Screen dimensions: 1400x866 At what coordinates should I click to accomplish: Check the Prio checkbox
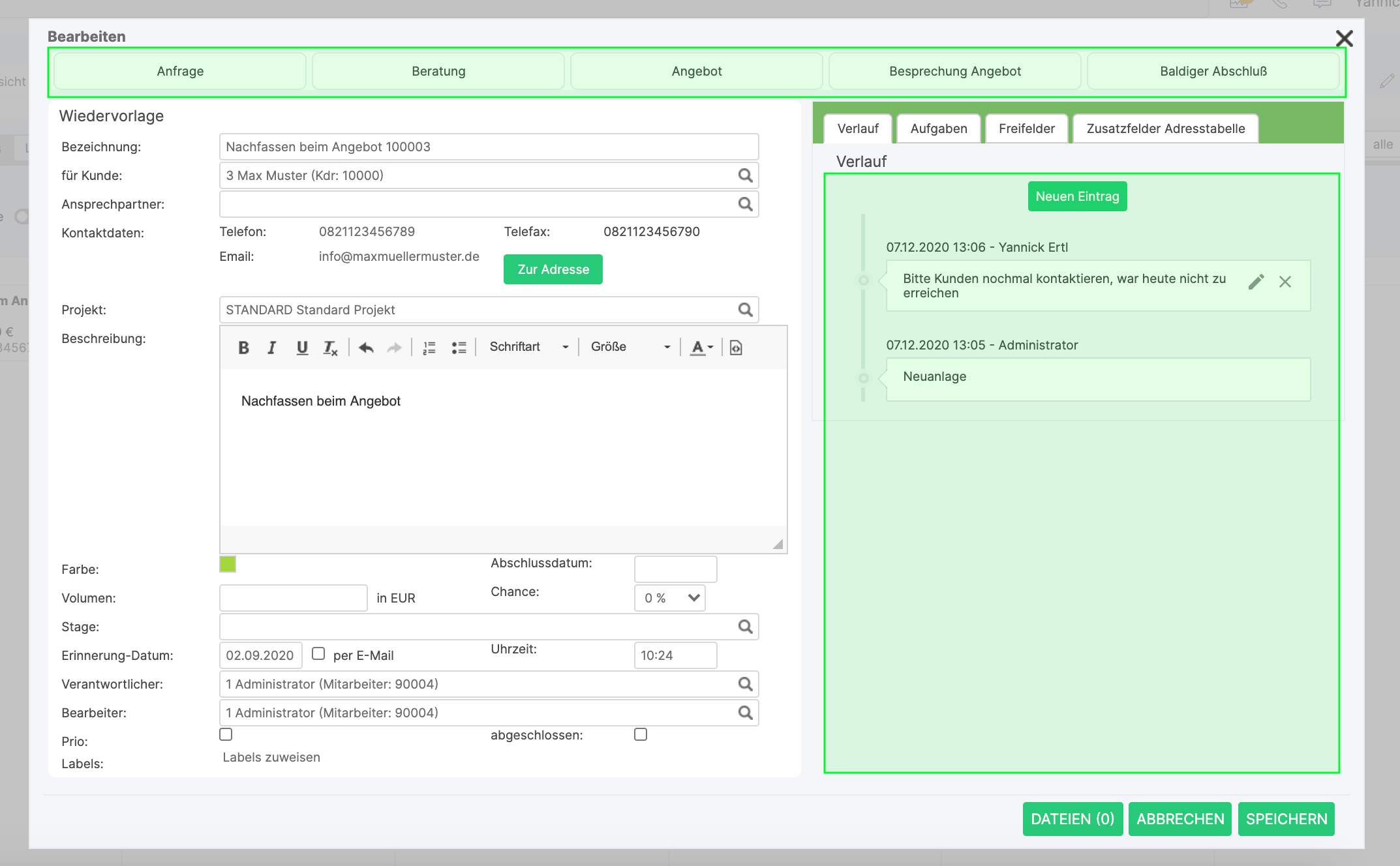pyautogui.click(x=226, y=734)
